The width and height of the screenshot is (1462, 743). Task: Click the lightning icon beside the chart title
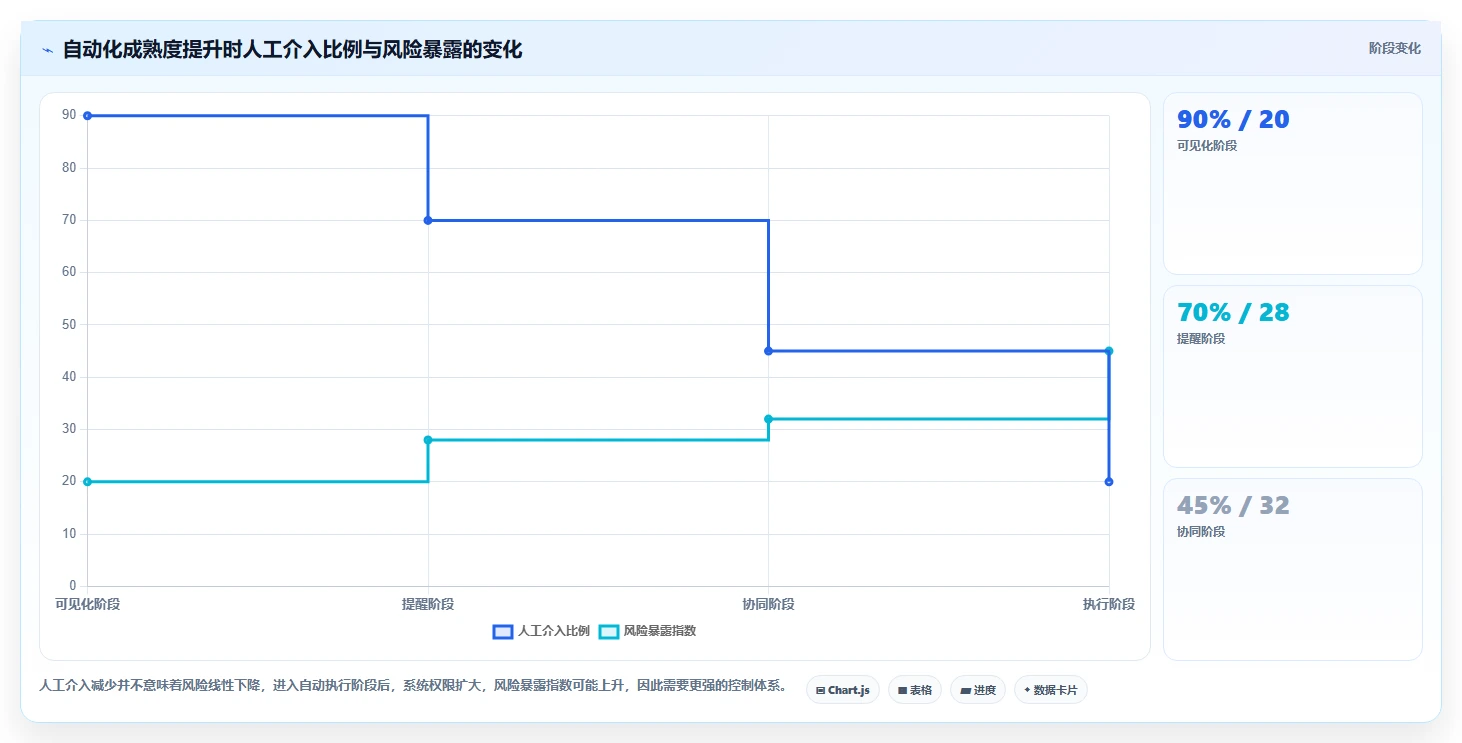[x=47, y=50]
